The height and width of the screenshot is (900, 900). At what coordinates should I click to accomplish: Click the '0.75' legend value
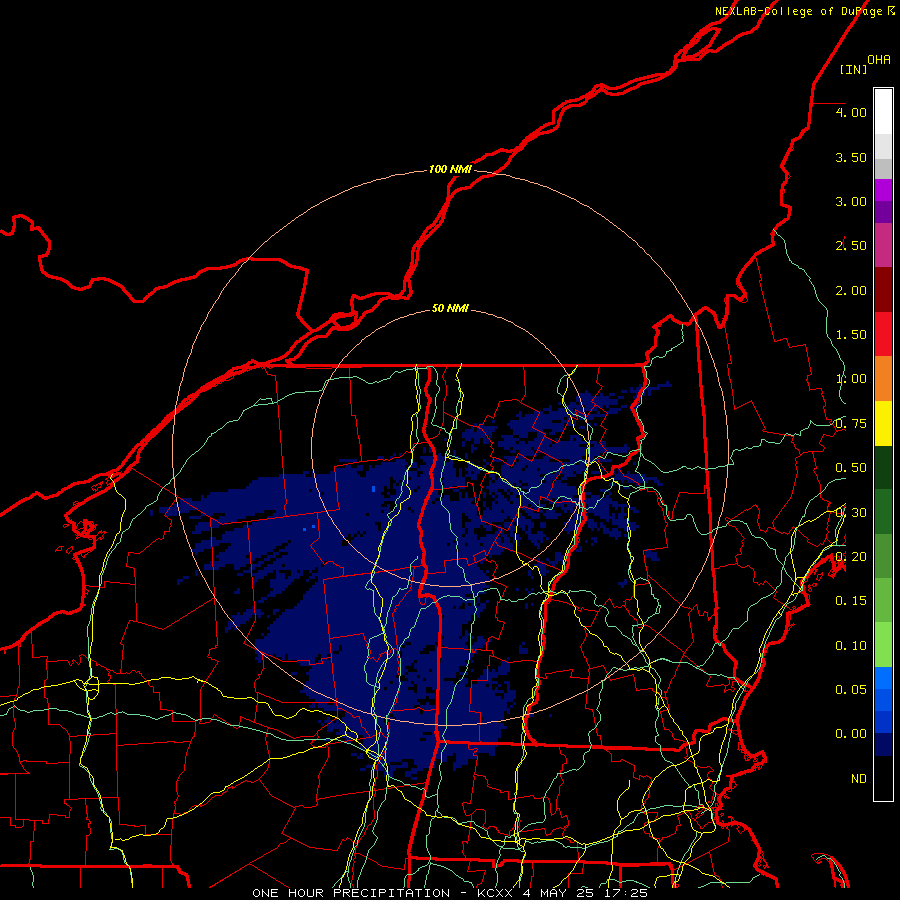click(851, 423)
